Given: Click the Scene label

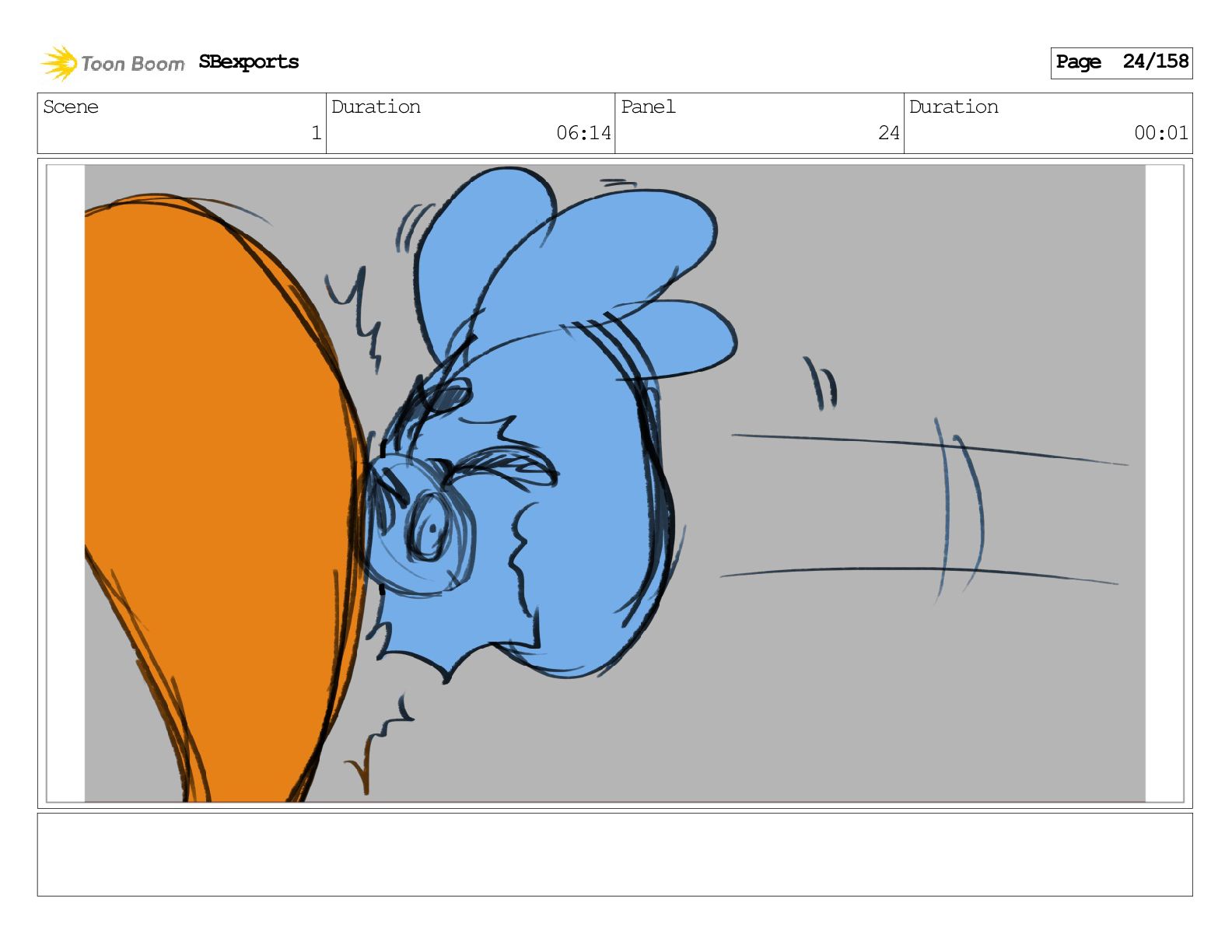Looking at the screenshot, I should pos(71,107).
